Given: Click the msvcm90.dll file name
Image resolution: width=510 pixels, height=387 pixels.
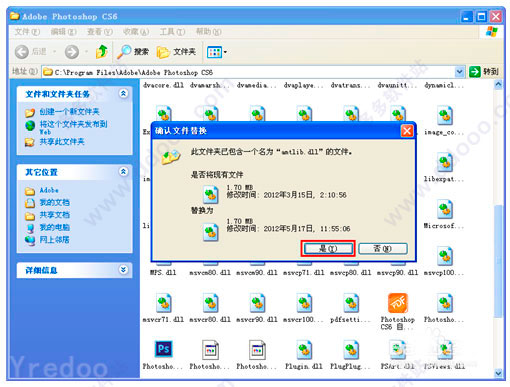Looking at the screenshot, I should (257, 273).
